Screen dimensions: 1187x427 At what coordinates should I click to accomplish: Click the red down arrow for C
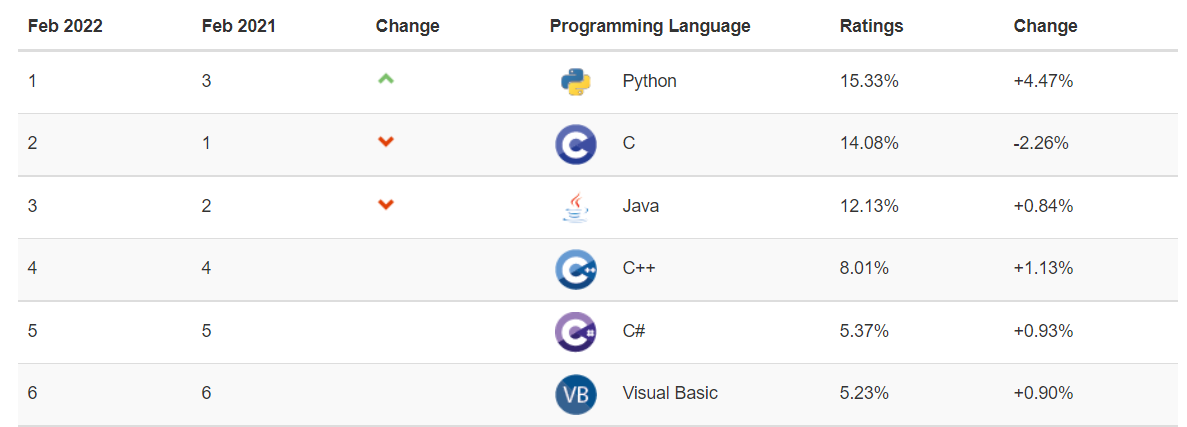click(386, 142)
